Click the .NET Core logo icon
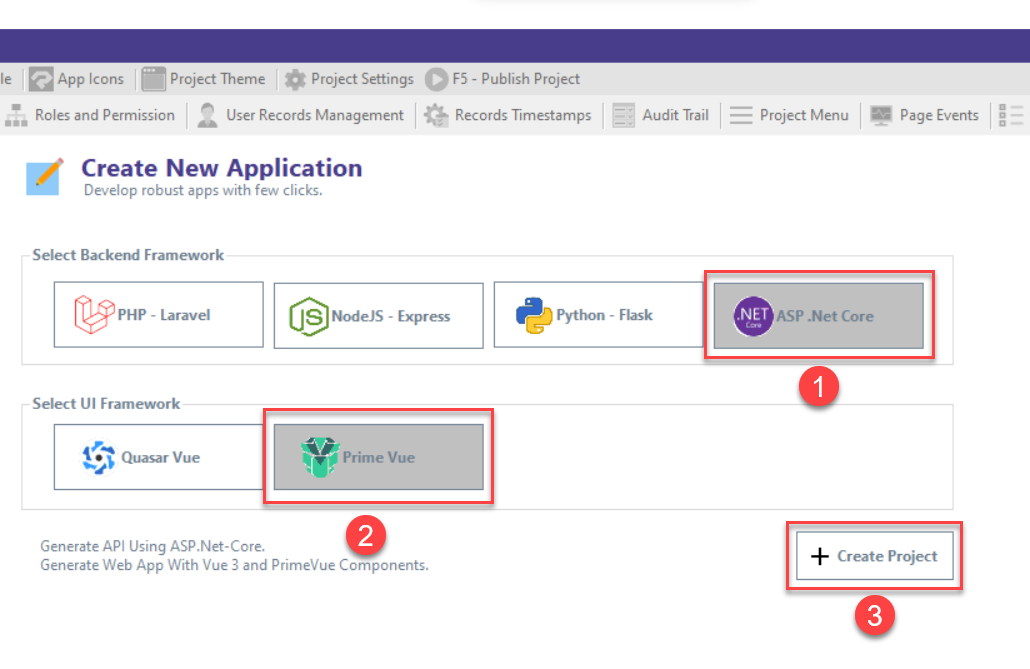Viewport: 1030px width, 669px height. (x=753, y=316)
